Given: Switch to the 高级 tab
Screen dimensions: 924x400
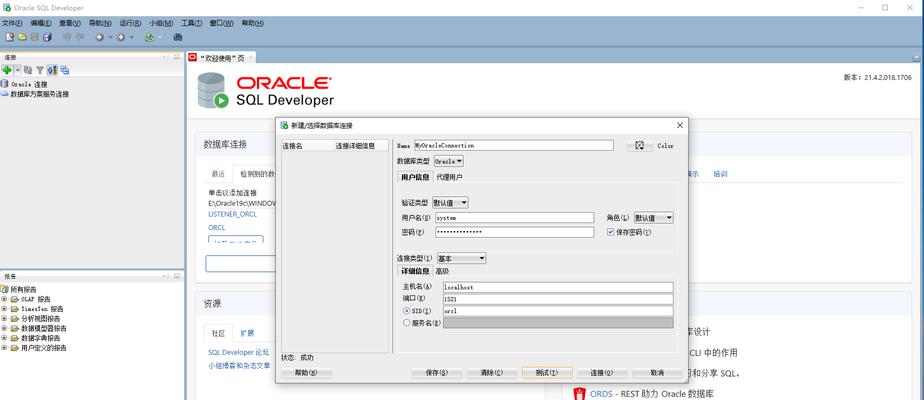Looking at the screenshot, I should [x=442, y=271].
